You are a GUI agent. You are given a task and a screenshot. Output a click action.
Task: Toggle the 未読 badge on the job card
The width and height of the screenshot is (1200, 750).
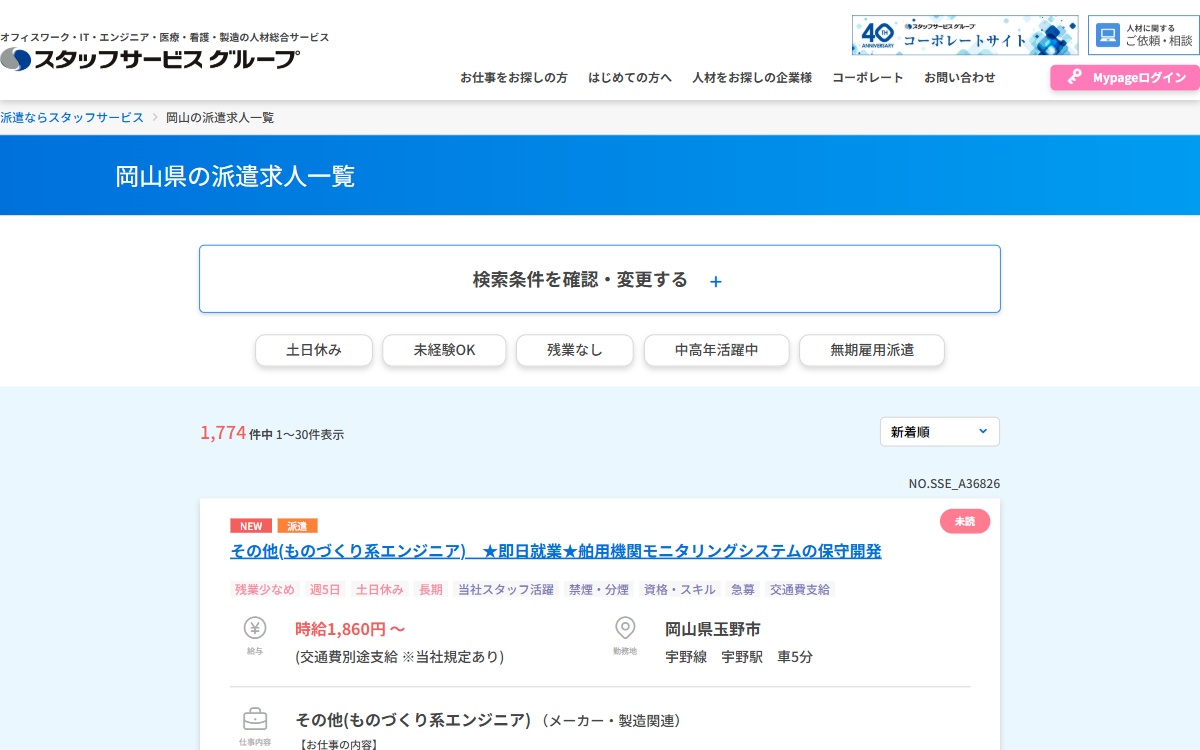965,521
